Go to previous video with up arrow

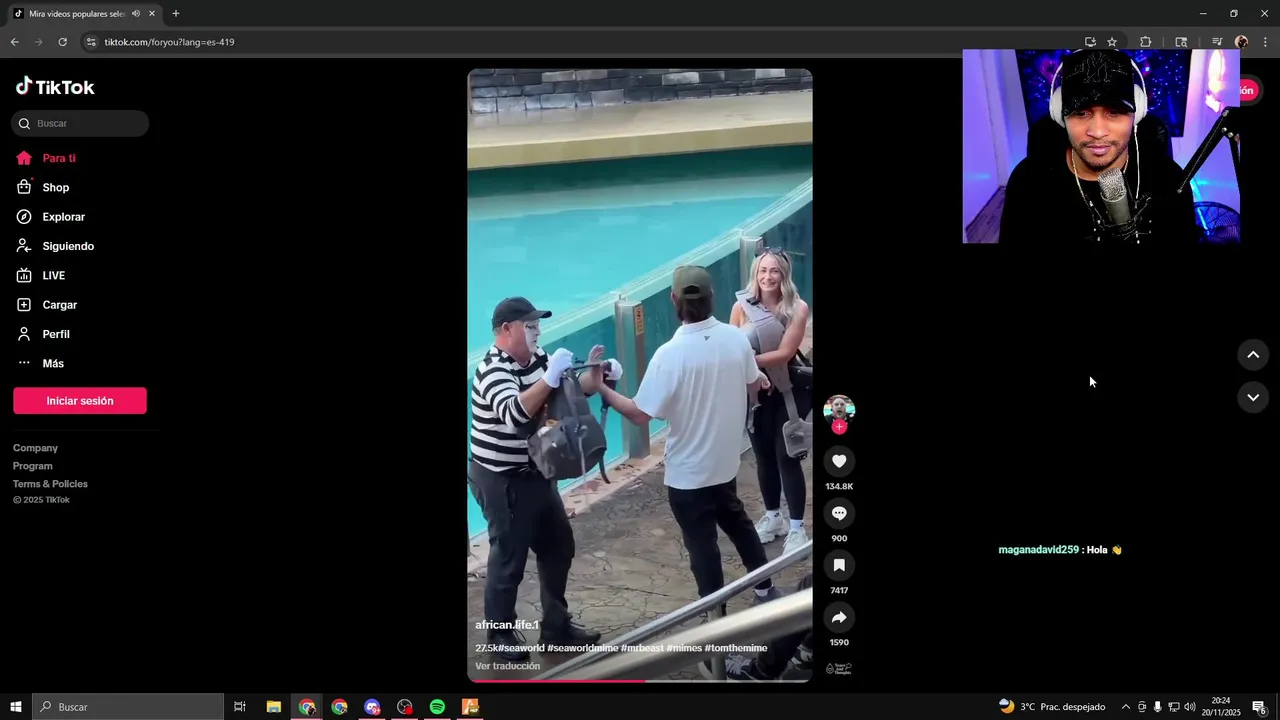pyautogui.click(x=1253, y=355)
